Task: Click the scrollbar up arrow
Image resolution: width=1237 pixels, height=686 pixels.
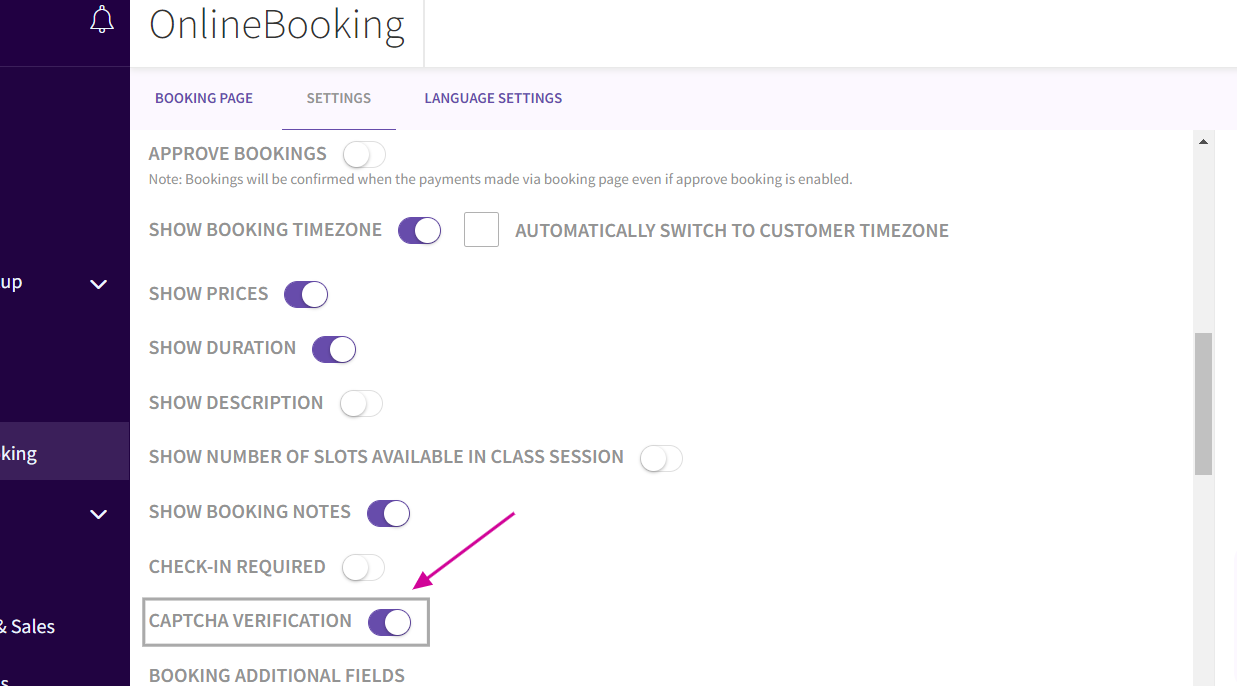Action: pos(1204,142)
